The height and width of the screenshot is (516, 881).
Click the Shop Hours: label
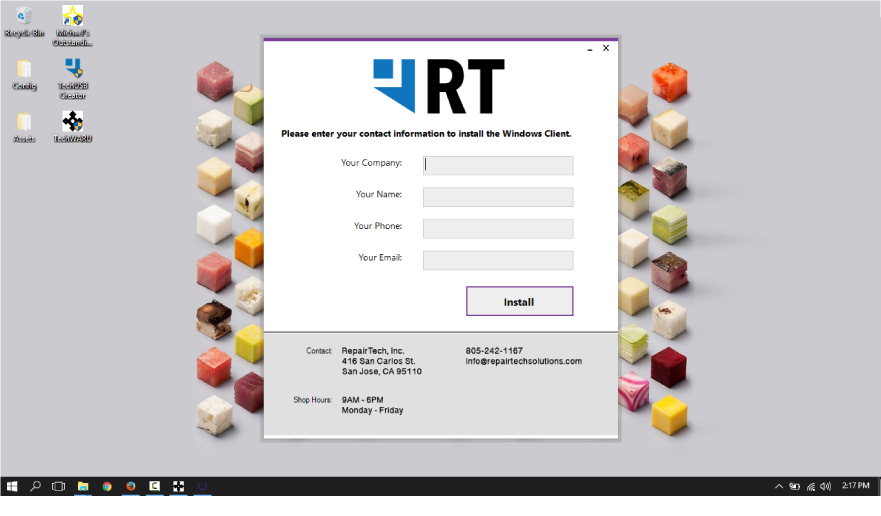[312, 400]
